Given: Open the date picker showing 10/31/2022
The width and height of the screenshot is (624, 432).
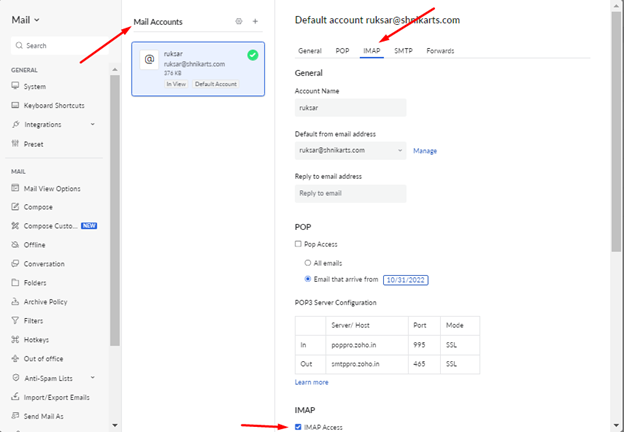Looking at the screenshot, I should click(406, 280).
